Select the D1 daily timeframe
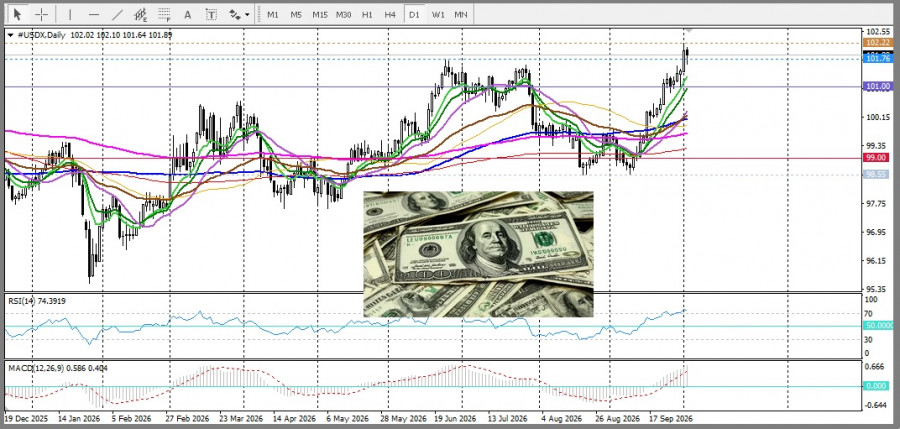This screenshot has width=900, height=429. [414, 14]
